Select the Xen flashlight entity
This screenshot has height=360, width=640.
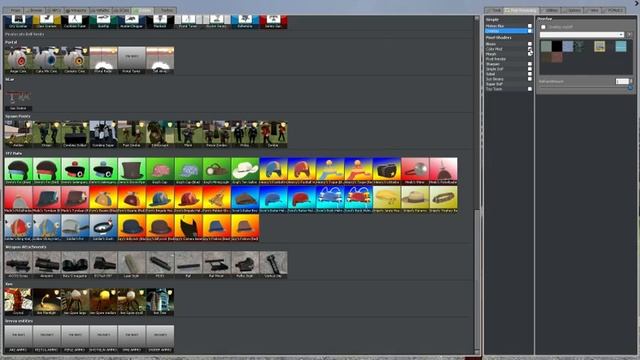pyautogui.click(x=47, y=302)
